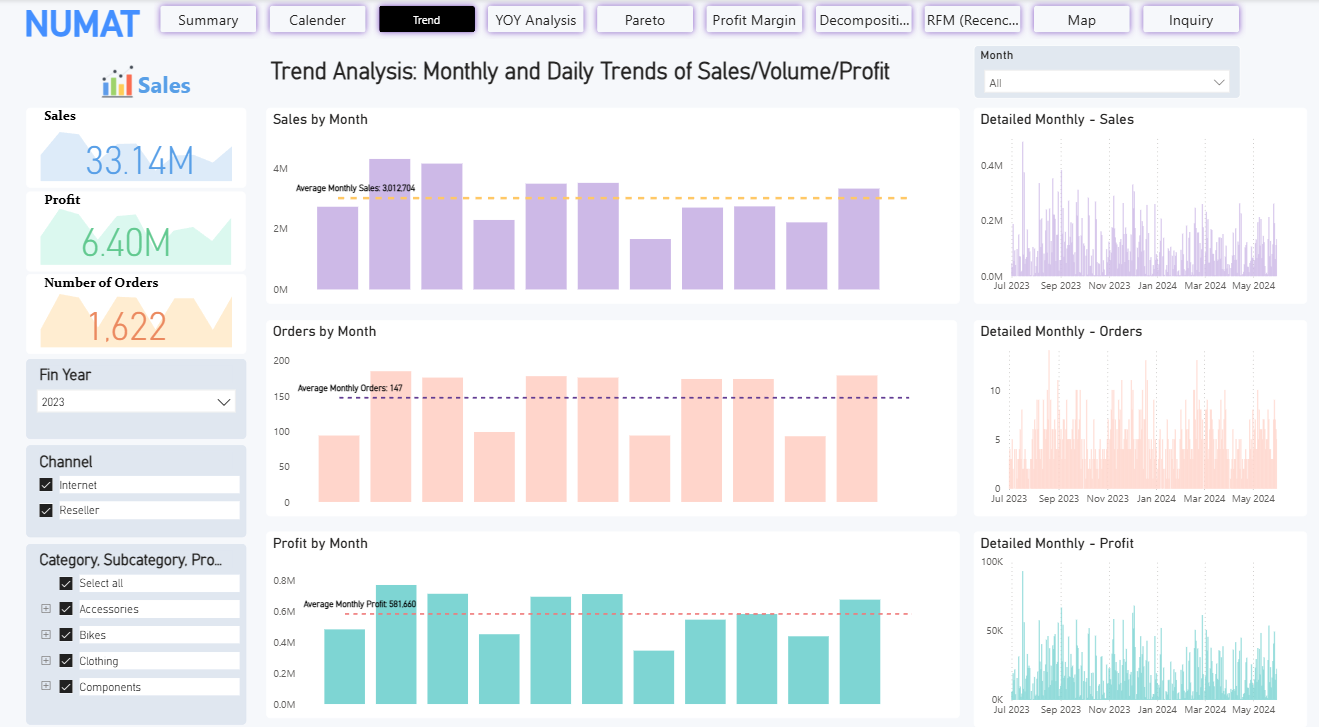Click the tallest purple Sales by Month bar
1319x727 pixels.
[x=389, y=224]
